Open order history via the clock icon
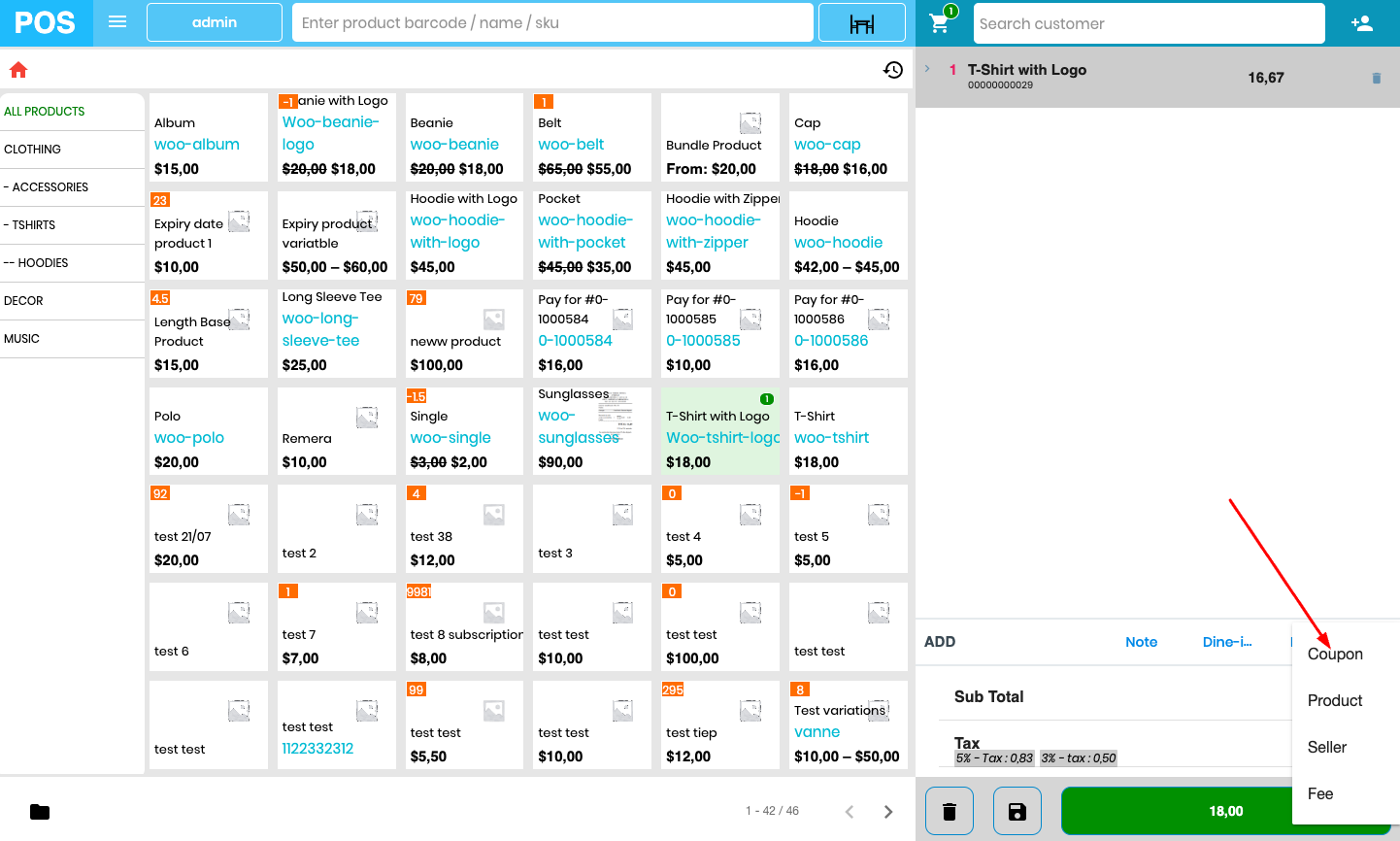 892,70
